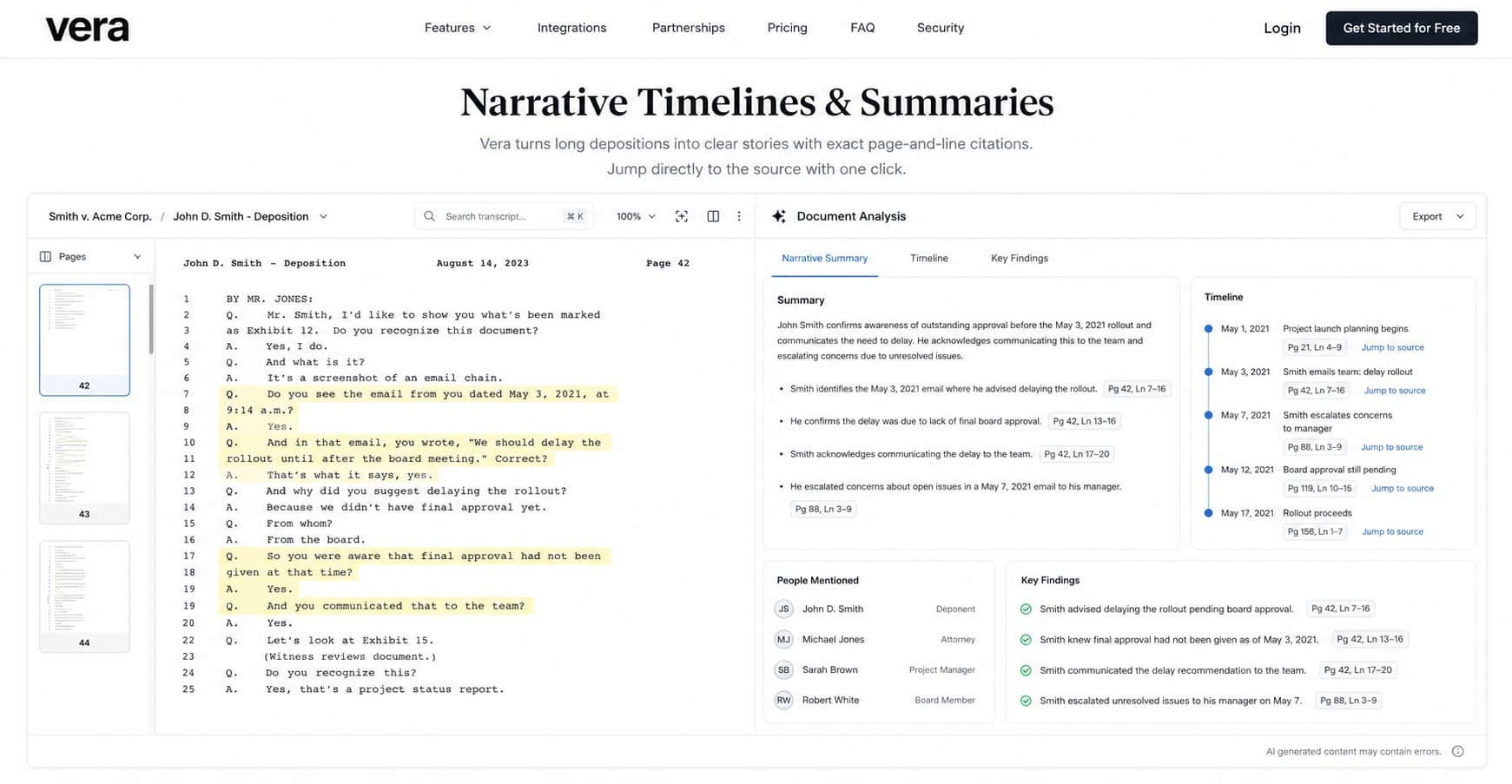Click the Pages panel sidebar icon

[x=45, y=256]
